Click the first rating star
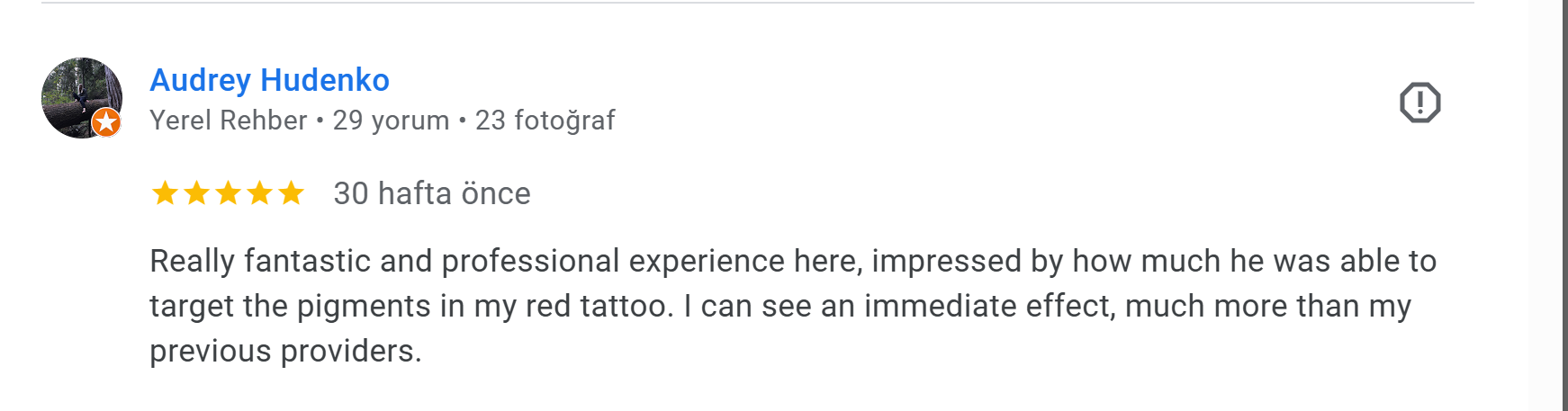The width and height of the screenshot is (1568, 411). click(165, 193)
